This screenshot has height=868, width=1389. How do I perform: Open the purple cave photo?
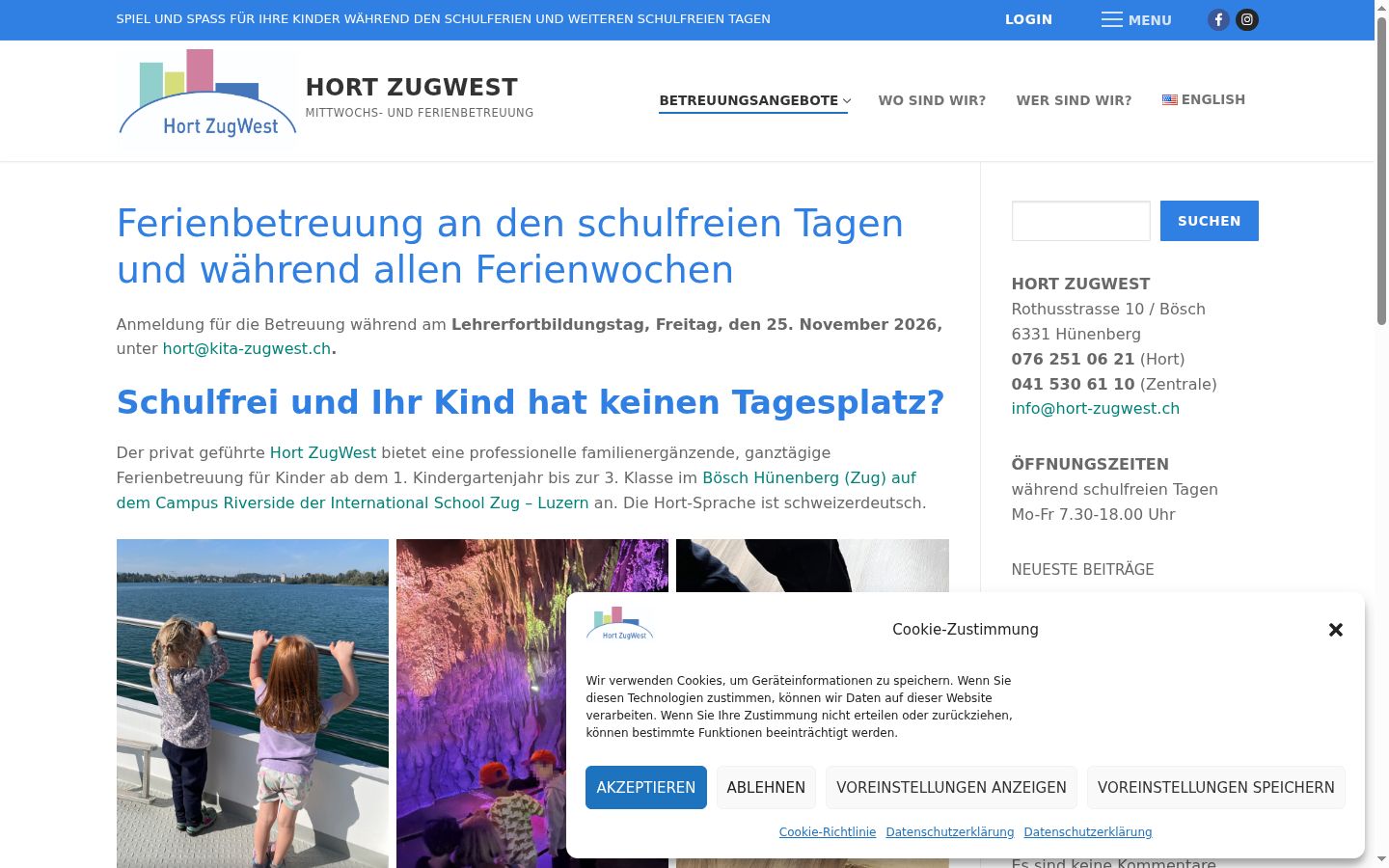pos(532,703)
